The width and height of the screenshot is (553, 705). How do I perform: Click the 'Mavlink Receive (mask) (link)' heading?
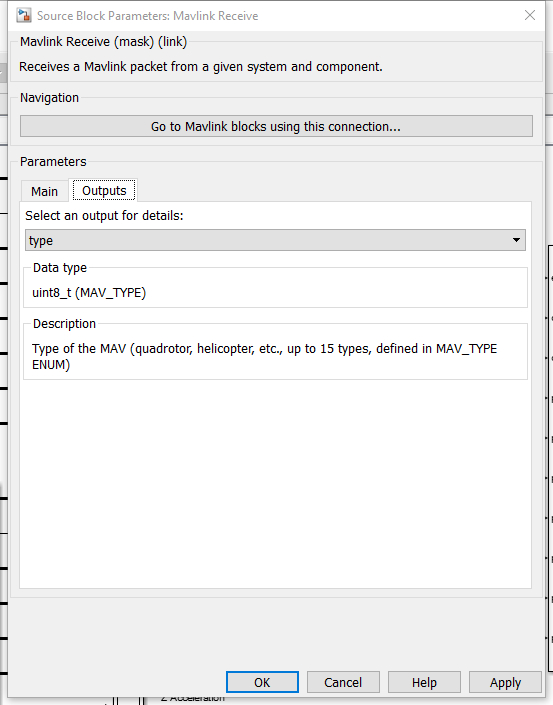(103, 42)
